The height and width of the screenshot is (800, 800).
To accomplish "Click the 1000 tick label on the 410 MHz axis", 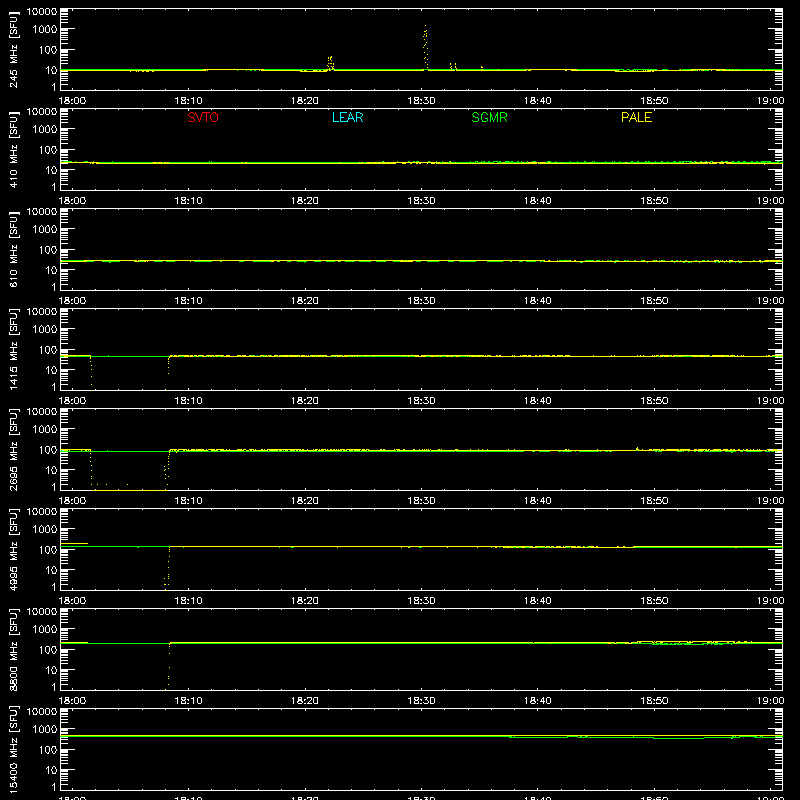I will coord(44,130).
